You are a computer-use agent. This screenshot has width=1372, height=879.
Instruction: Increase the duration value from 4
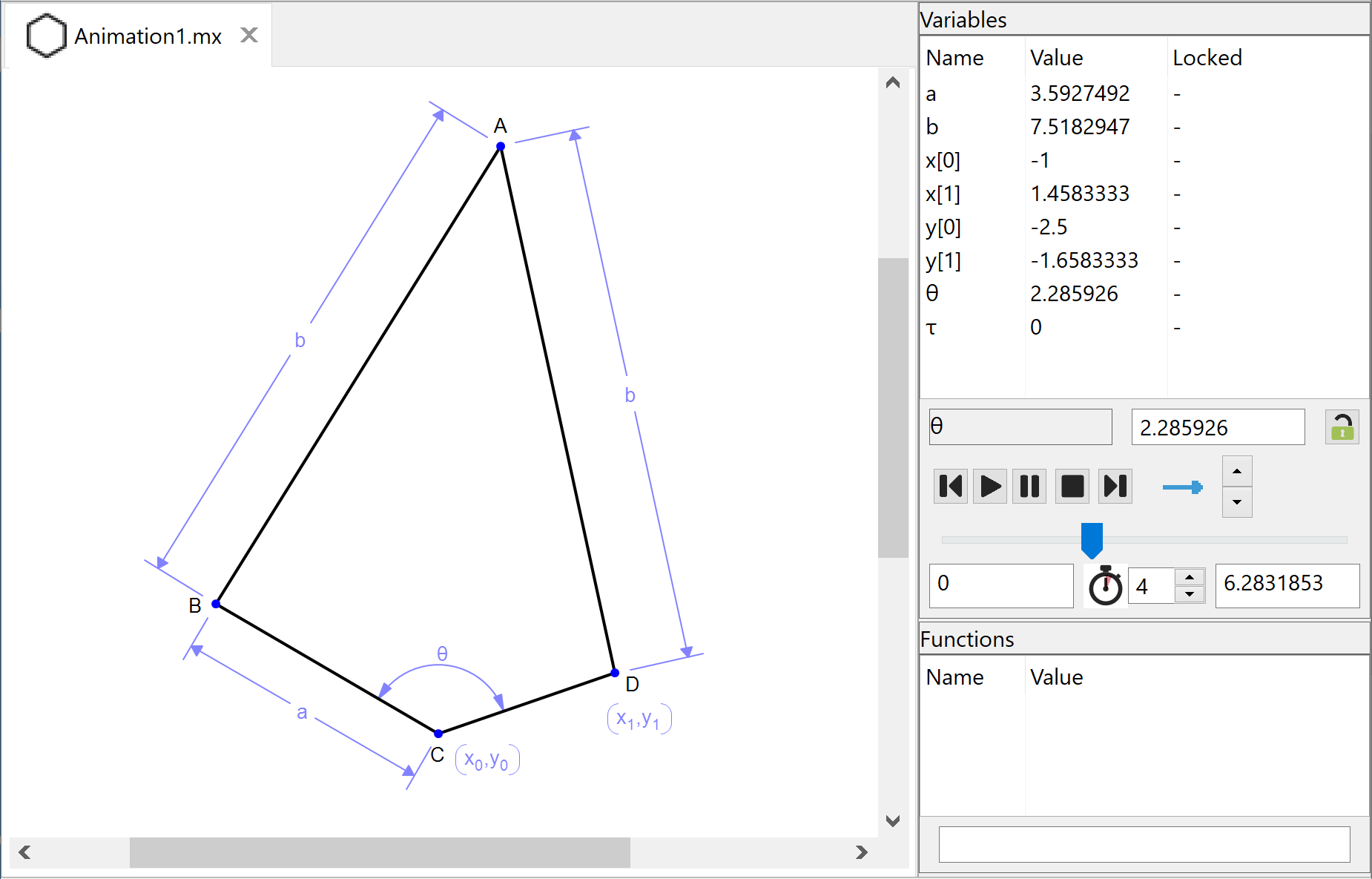pyautogui.click(x=1190, y=578)
